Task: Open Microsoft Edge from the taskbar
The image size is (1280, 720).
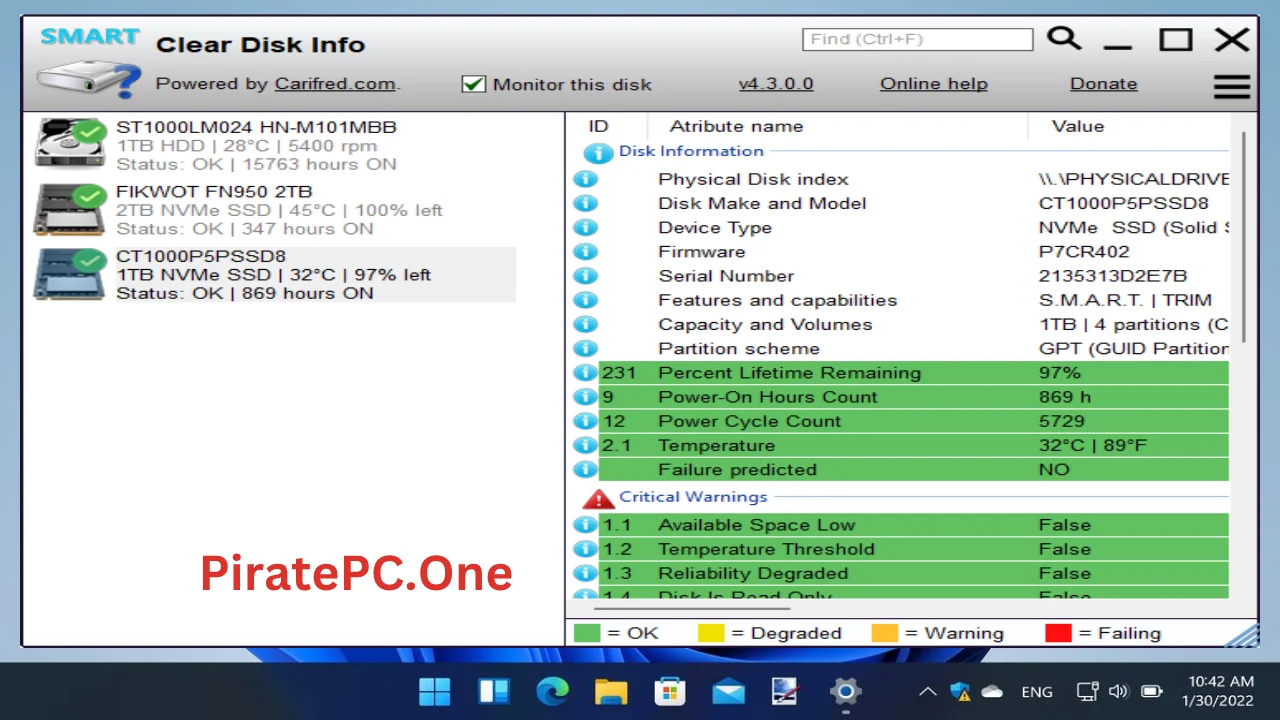Action: (552, 691)
